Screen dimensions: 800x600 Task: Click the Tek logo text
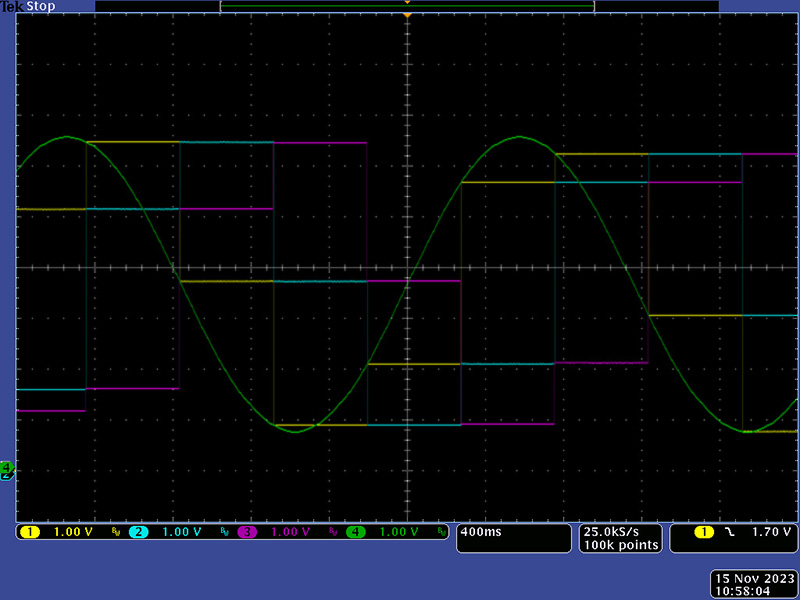[13, 6]
